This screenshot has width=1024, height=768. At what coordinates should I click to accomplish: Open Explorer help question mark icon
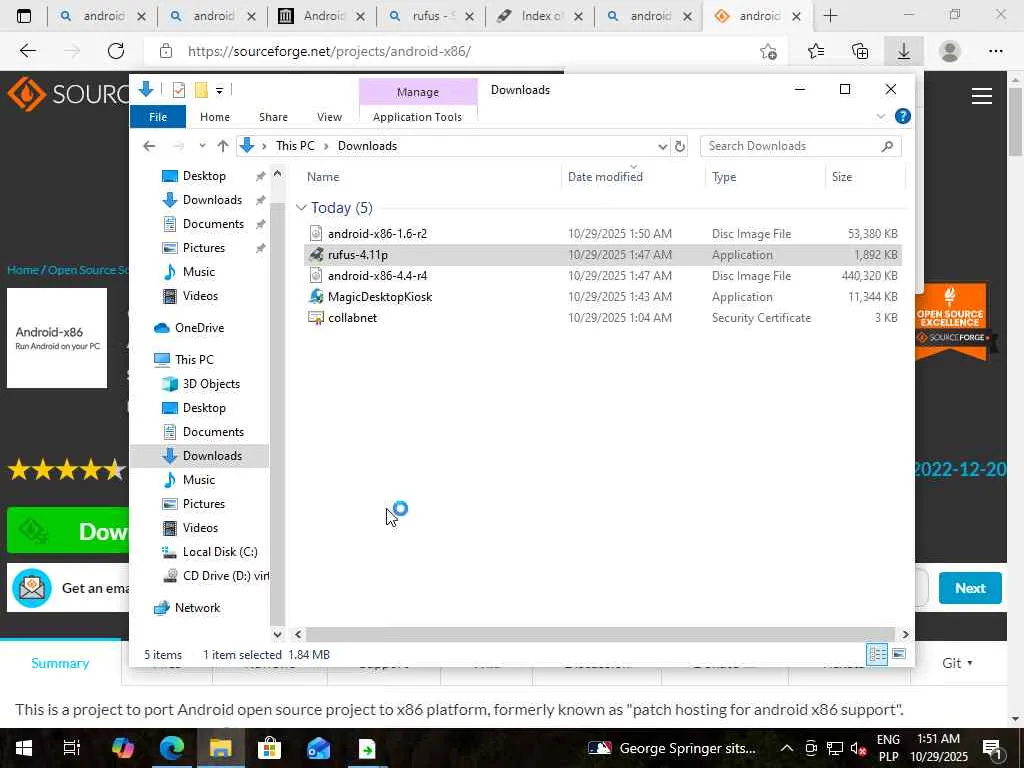[x=903, y=116]
